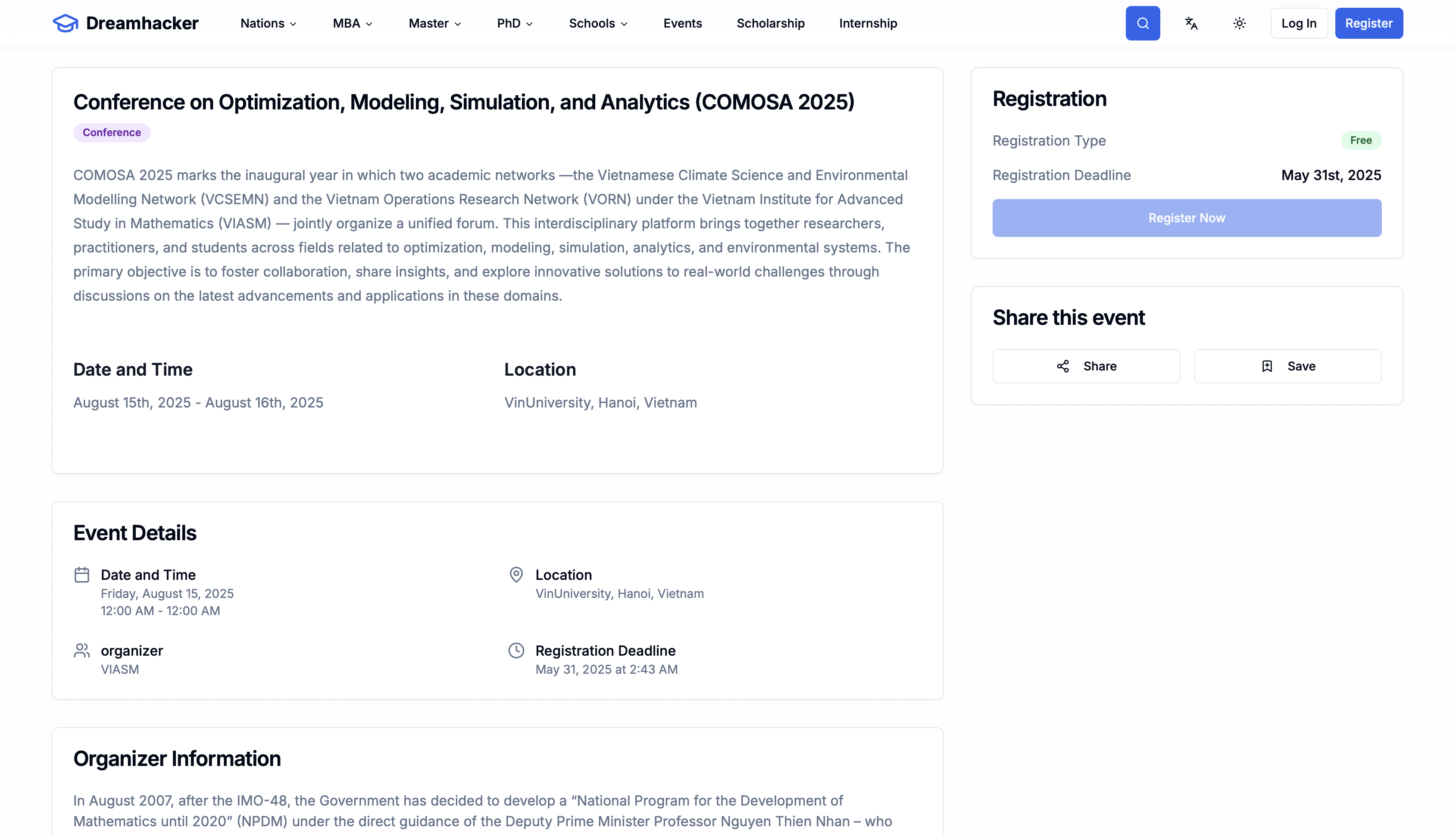The width and height of the screenshot is (1456, 834).
Task: Click the Dreamhacker graduation cap logo
Action: pos(66,24)
